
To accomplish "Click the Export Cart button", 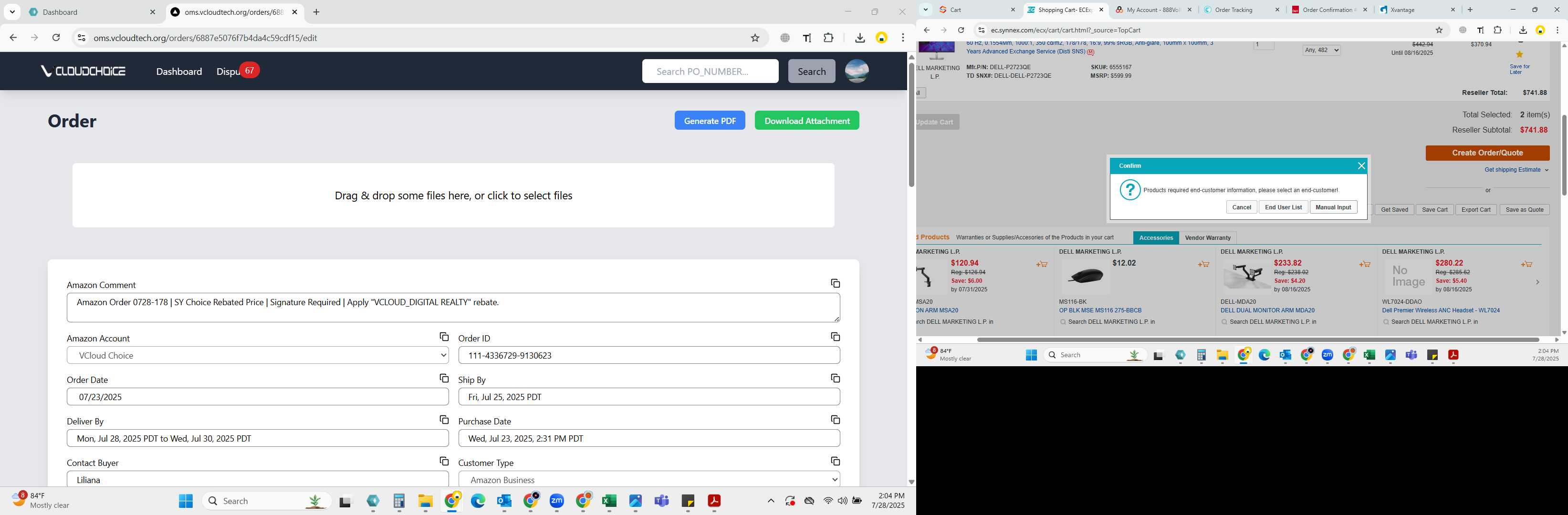I will 1475,210.
